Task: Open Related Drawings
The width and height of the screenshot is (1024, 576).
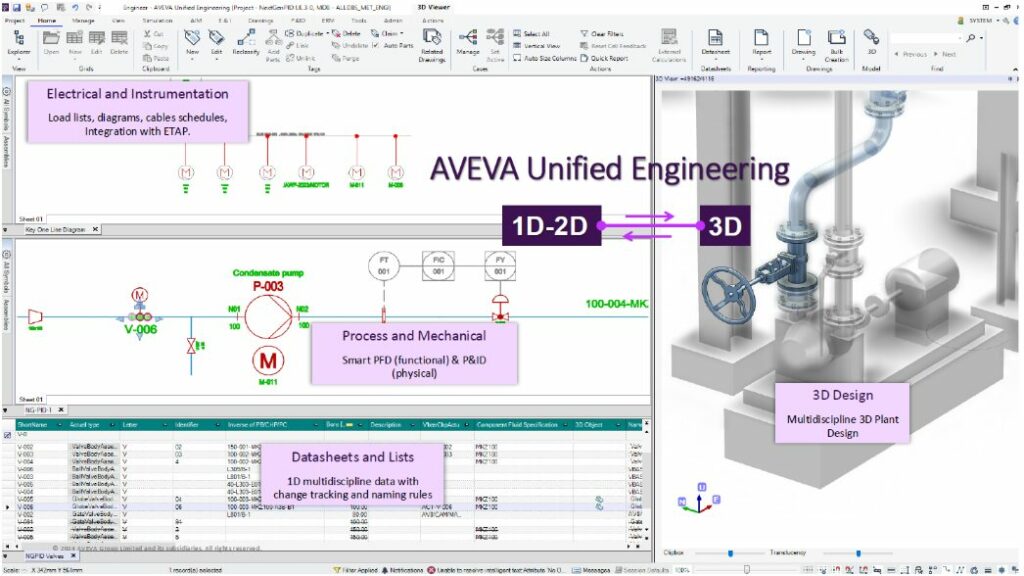Action: (x=432, y=44)
